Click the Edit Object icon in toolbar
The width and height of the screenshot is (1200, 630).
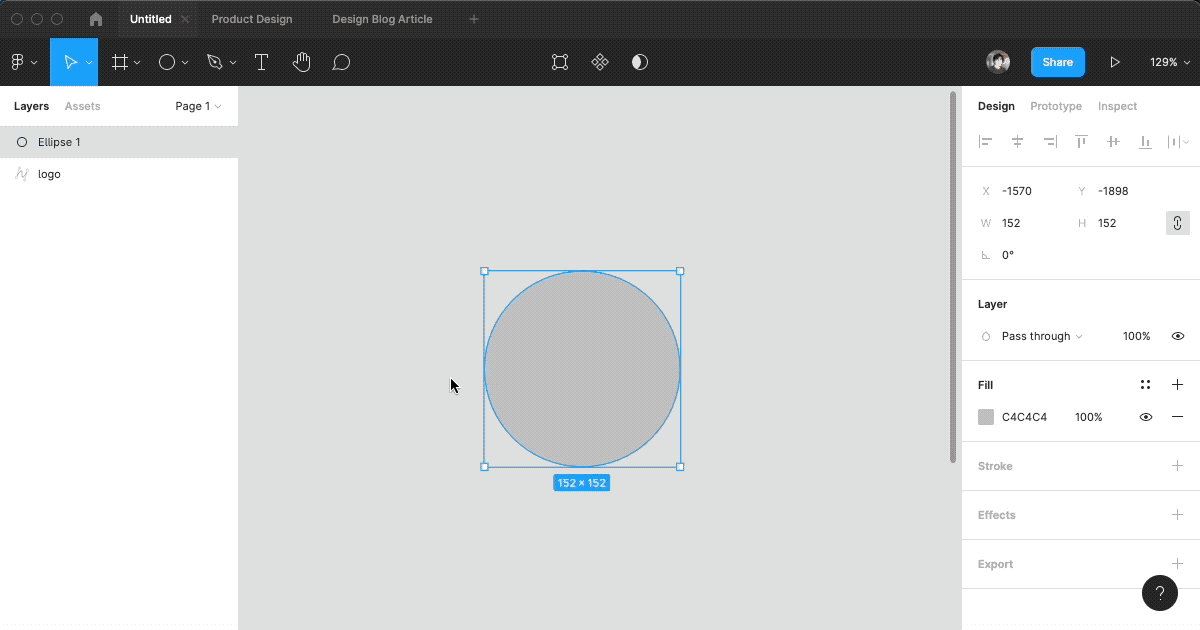pos(560,62)
